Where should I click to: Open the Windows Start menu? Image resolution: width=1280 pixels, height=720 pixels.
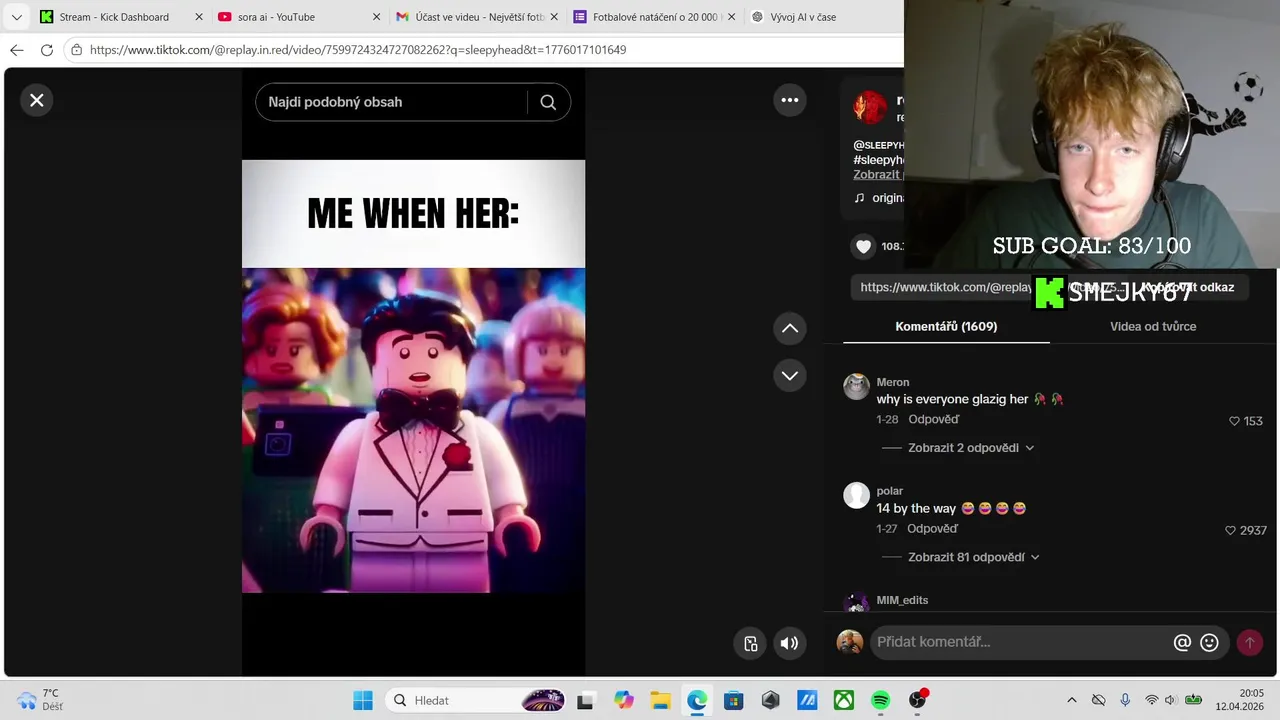(363, 700)
